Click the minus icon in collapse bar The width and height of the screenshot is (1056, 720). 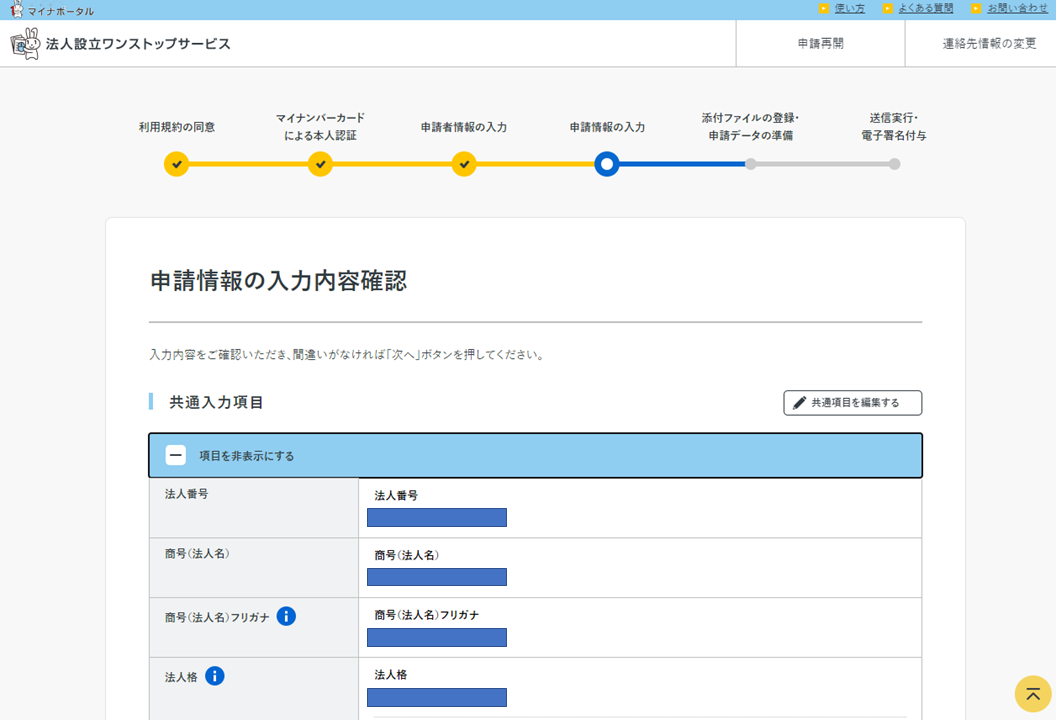pos(176,456)
